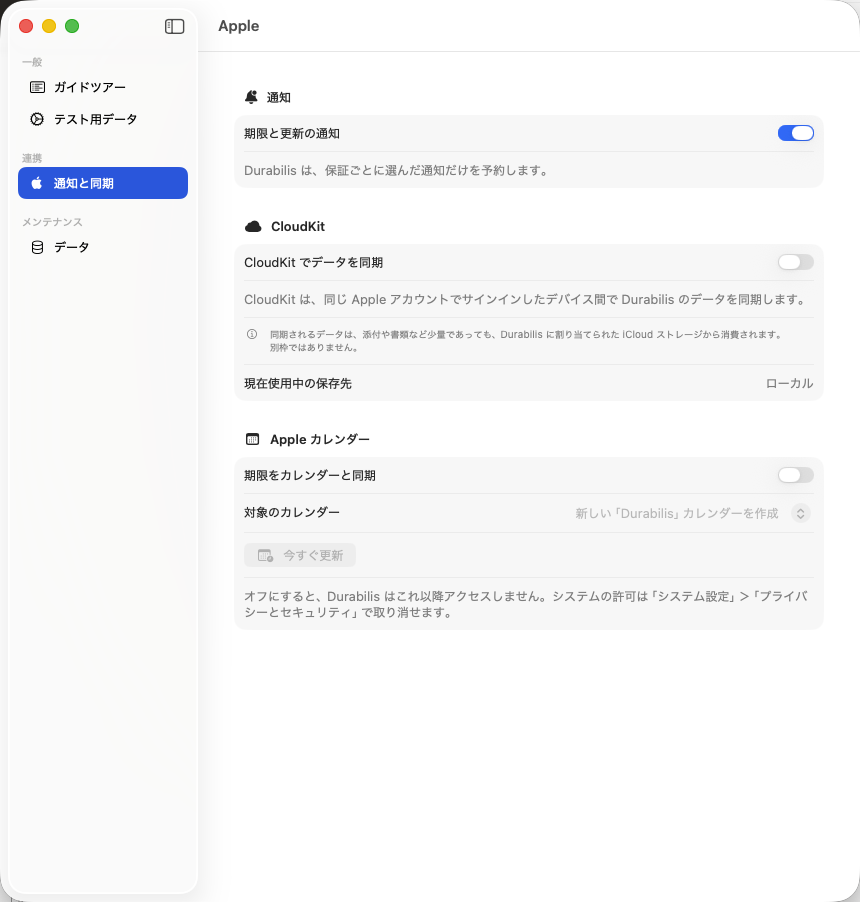Image resolution: width=860 pixels, height=902 pixels.
Task: Click the CloudKit section heading text
Action: [298, 227]
